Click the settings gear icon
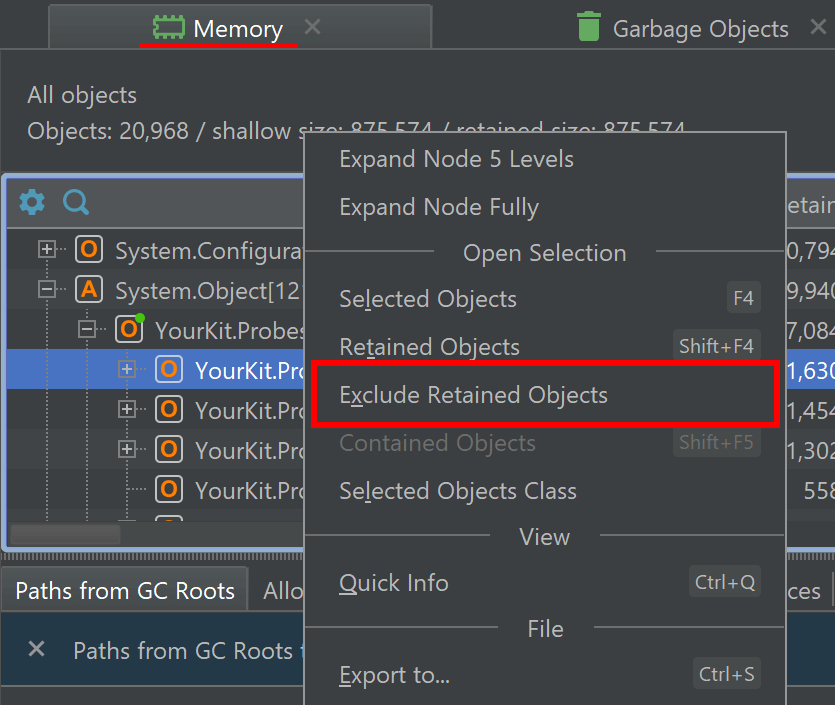 pos(32,203)
